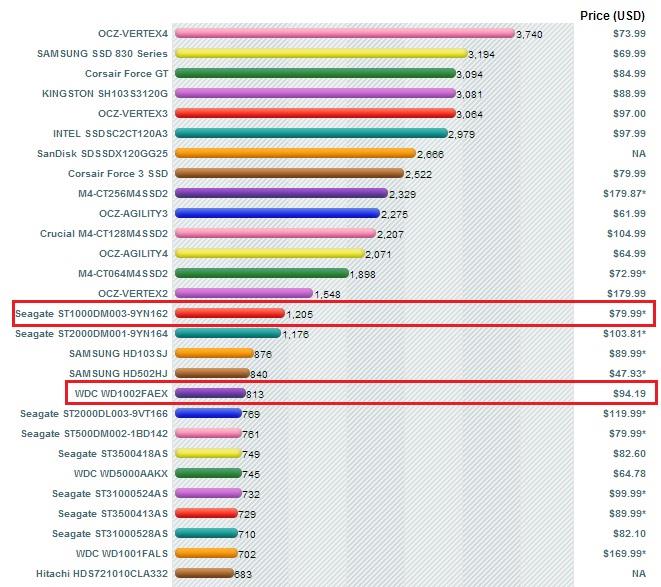
Task: Click the $73.99 price for OCZ-VERTEX4
Action: pyautogui.click(x=629, y=33)
